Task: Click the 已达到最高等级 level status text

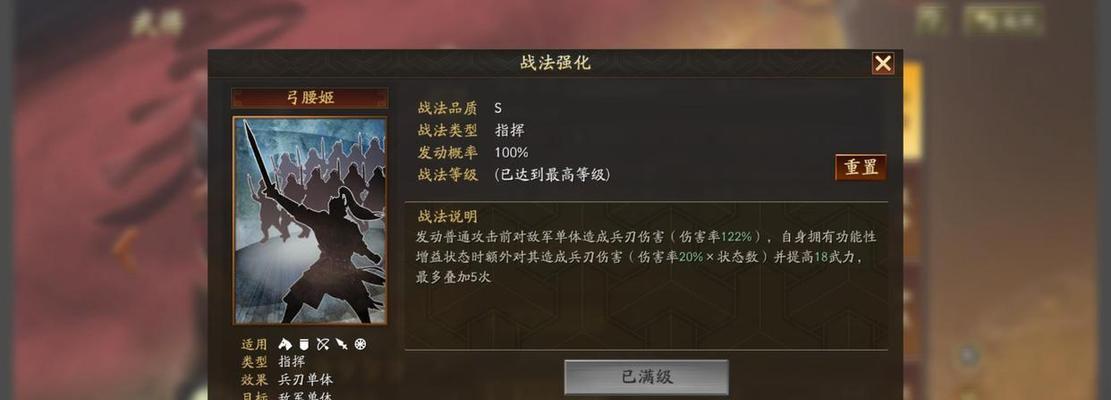Action: tap(552, 175)
